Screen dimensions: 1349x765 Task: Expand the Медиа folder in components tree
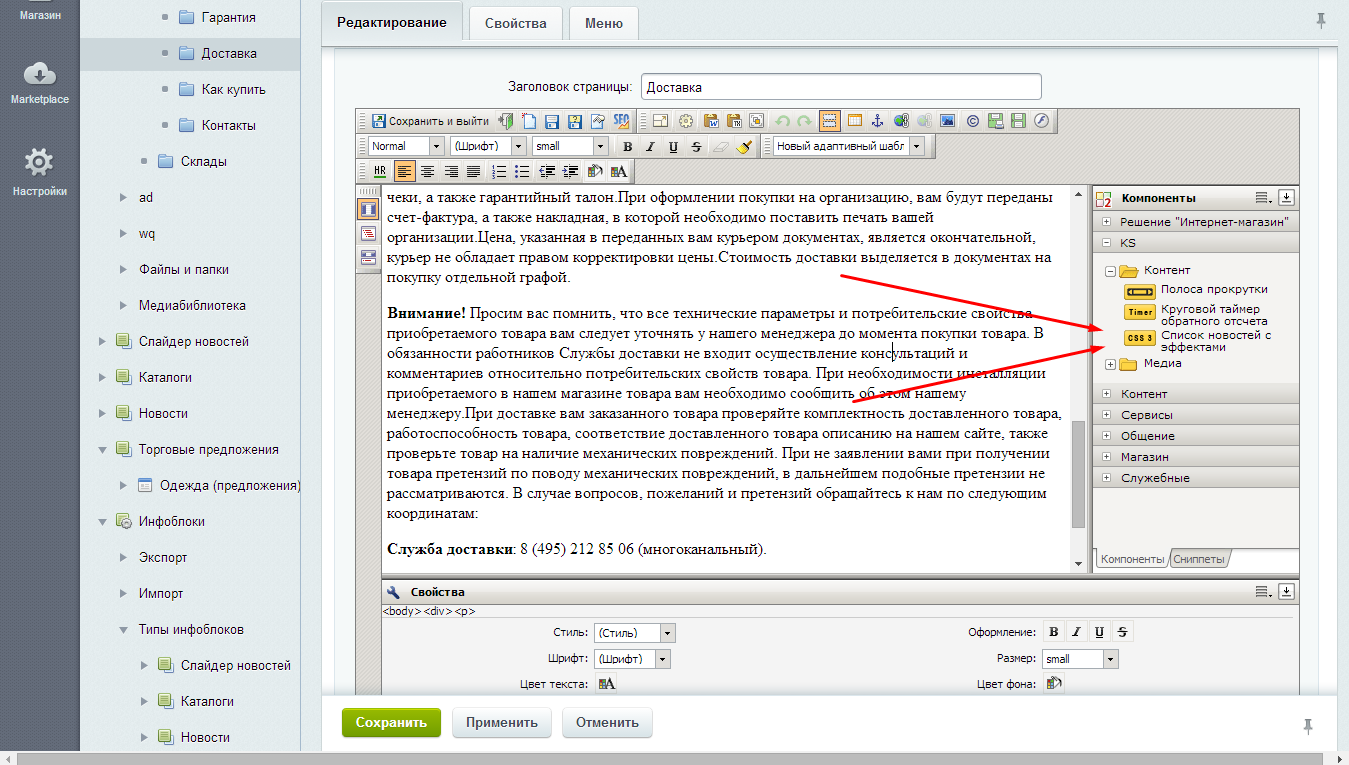(x=1111, y=364)
